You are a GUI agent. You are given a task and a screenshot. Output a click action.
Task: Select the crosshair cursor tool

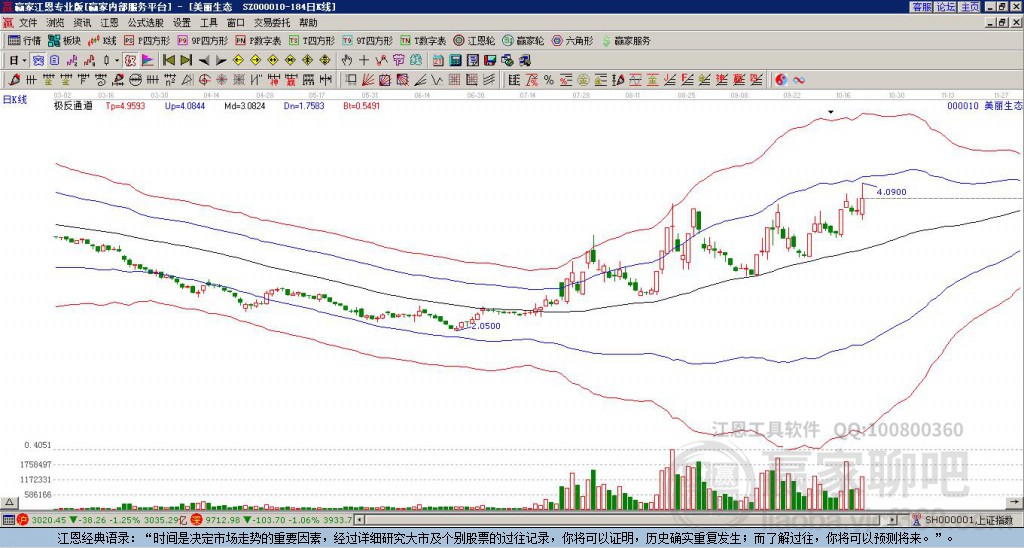[364, 60]
